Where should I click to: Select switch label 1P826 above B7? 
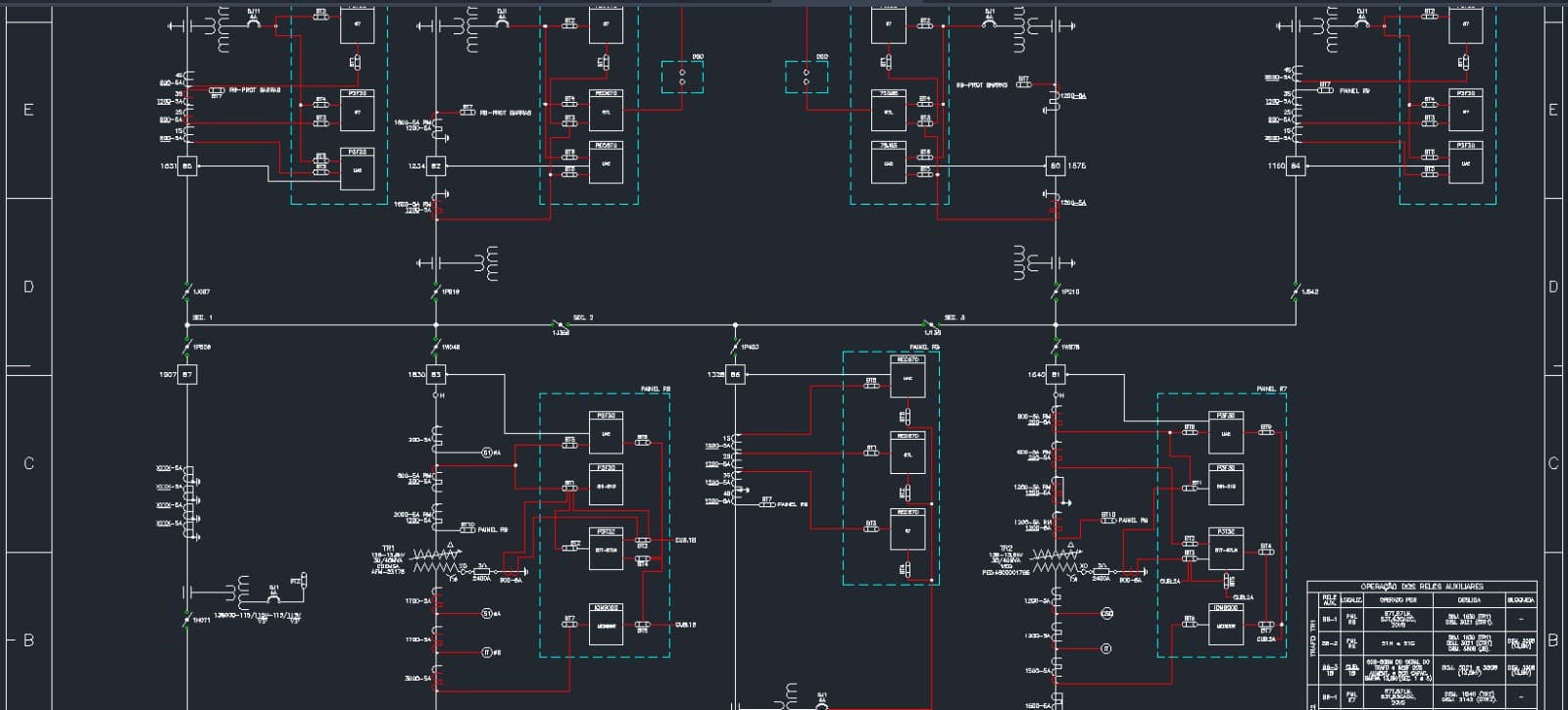tap(202, 347)
